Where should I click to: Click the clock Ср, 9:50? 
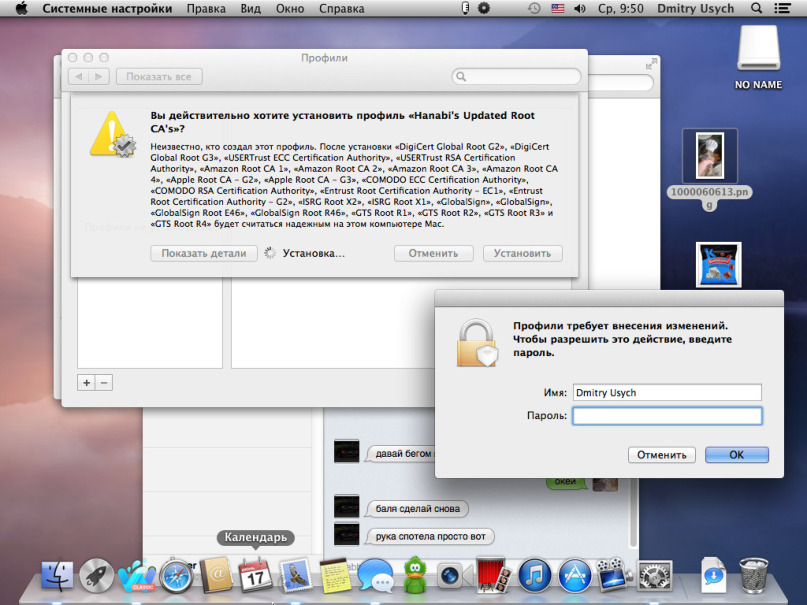(621, 9)
